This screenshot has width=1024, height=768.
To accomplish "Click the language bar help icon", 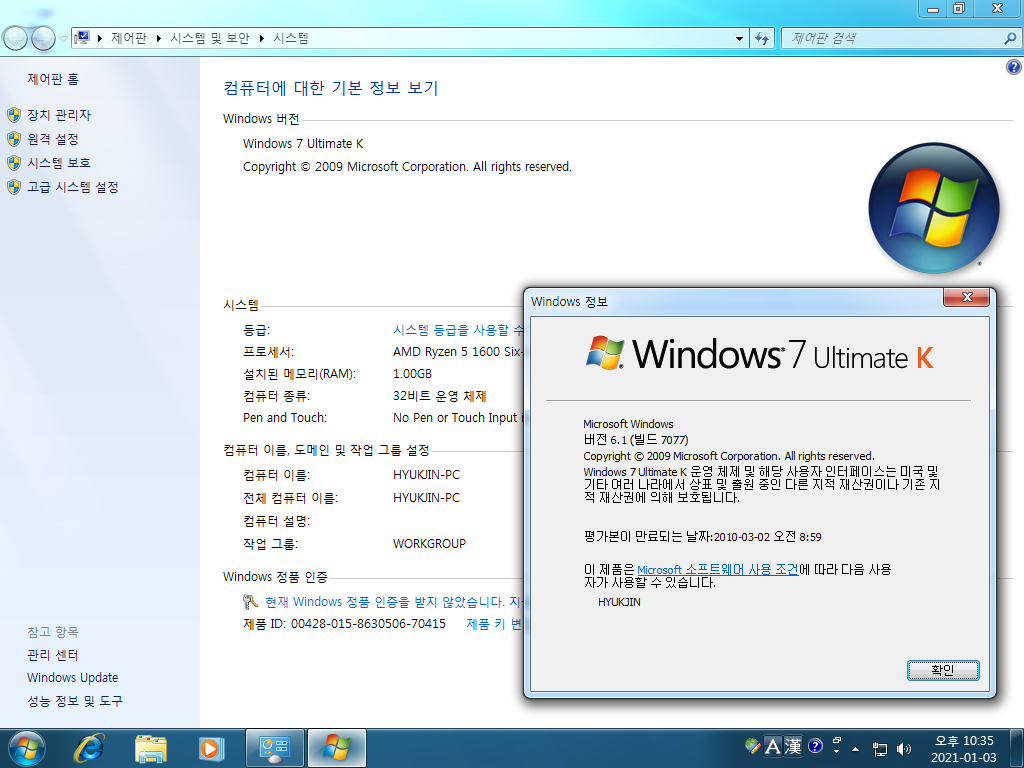I will [815, 746].
